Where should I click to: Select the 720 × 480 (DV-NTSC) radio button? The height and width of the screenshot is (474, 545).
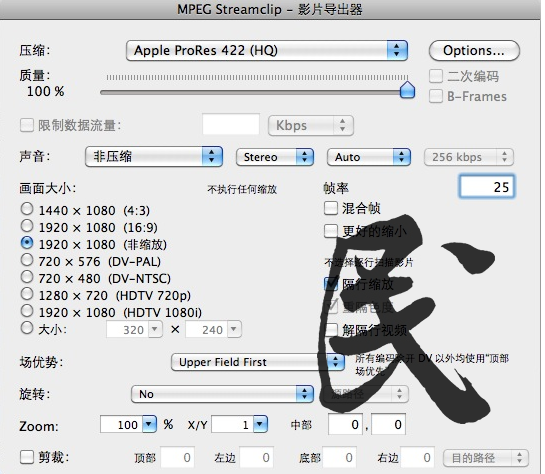pos(27,277)
